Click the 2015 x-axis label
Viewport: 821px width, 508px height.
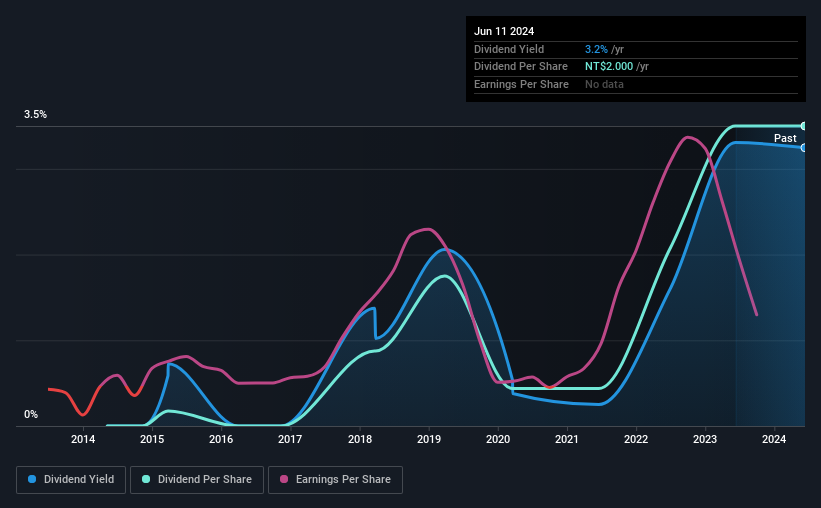152,439
